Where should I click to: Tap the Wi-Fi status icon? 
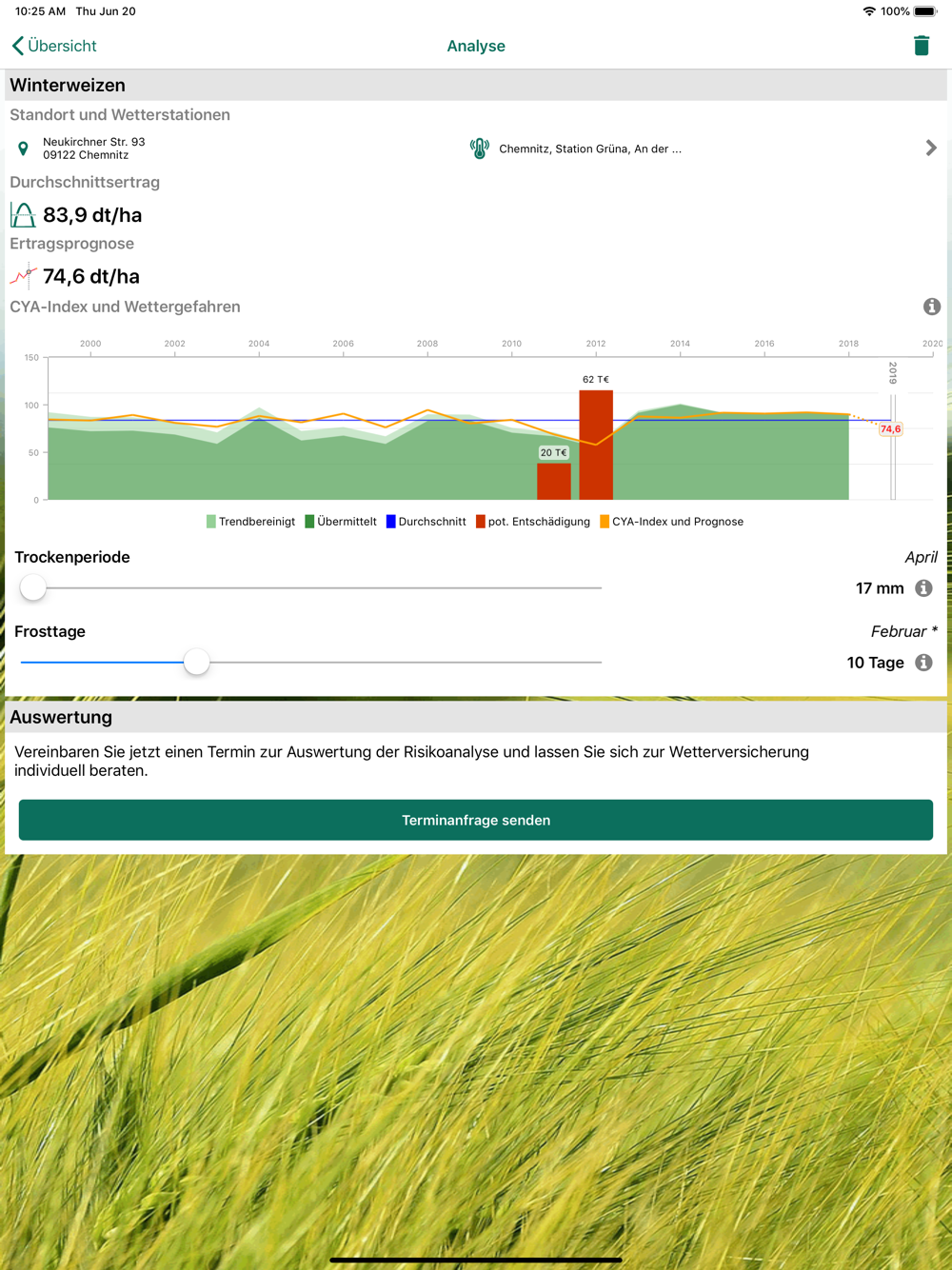[x=869, y=11]
